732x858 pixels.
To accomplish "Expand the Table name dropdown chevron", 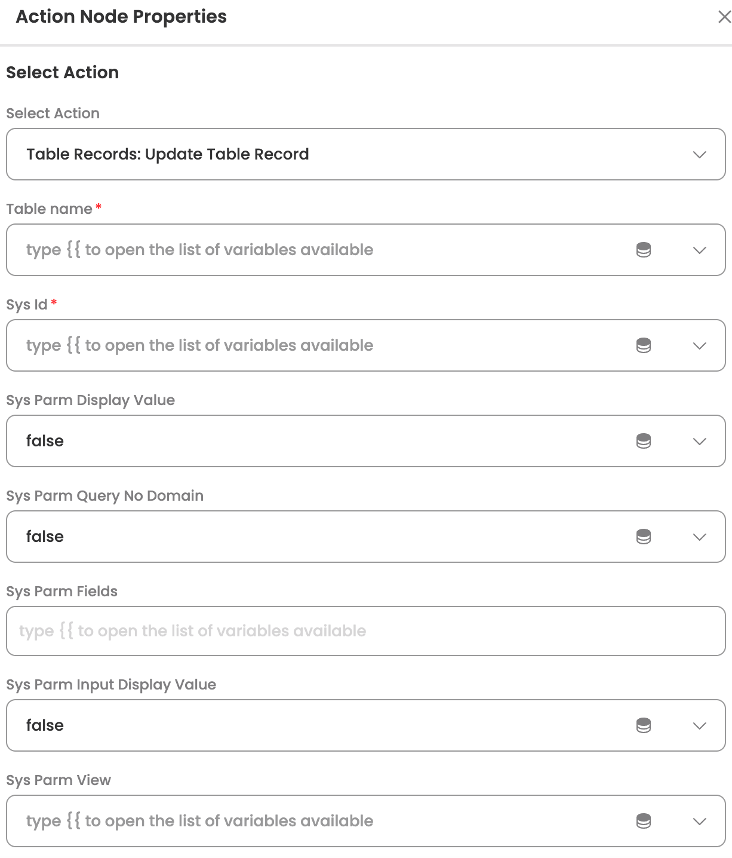I will [700, 250].
